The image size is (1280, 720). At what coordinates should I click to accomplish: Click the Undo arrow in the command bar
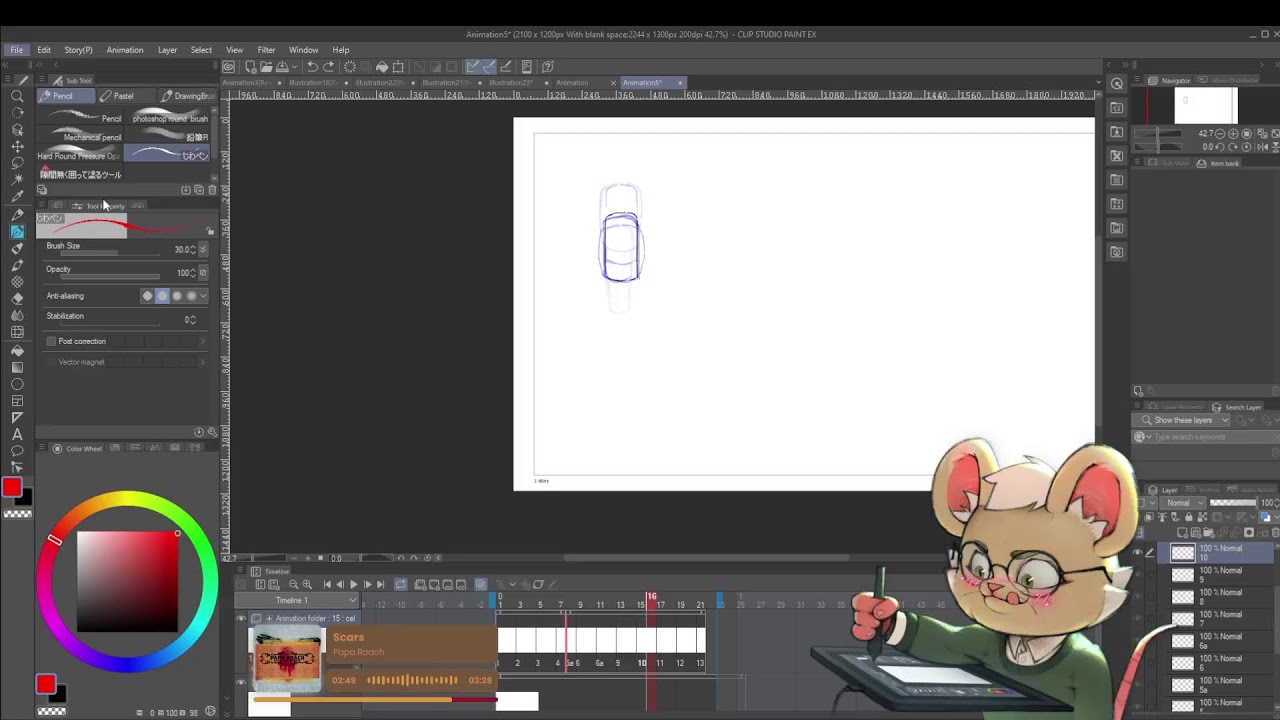(312, 67)
